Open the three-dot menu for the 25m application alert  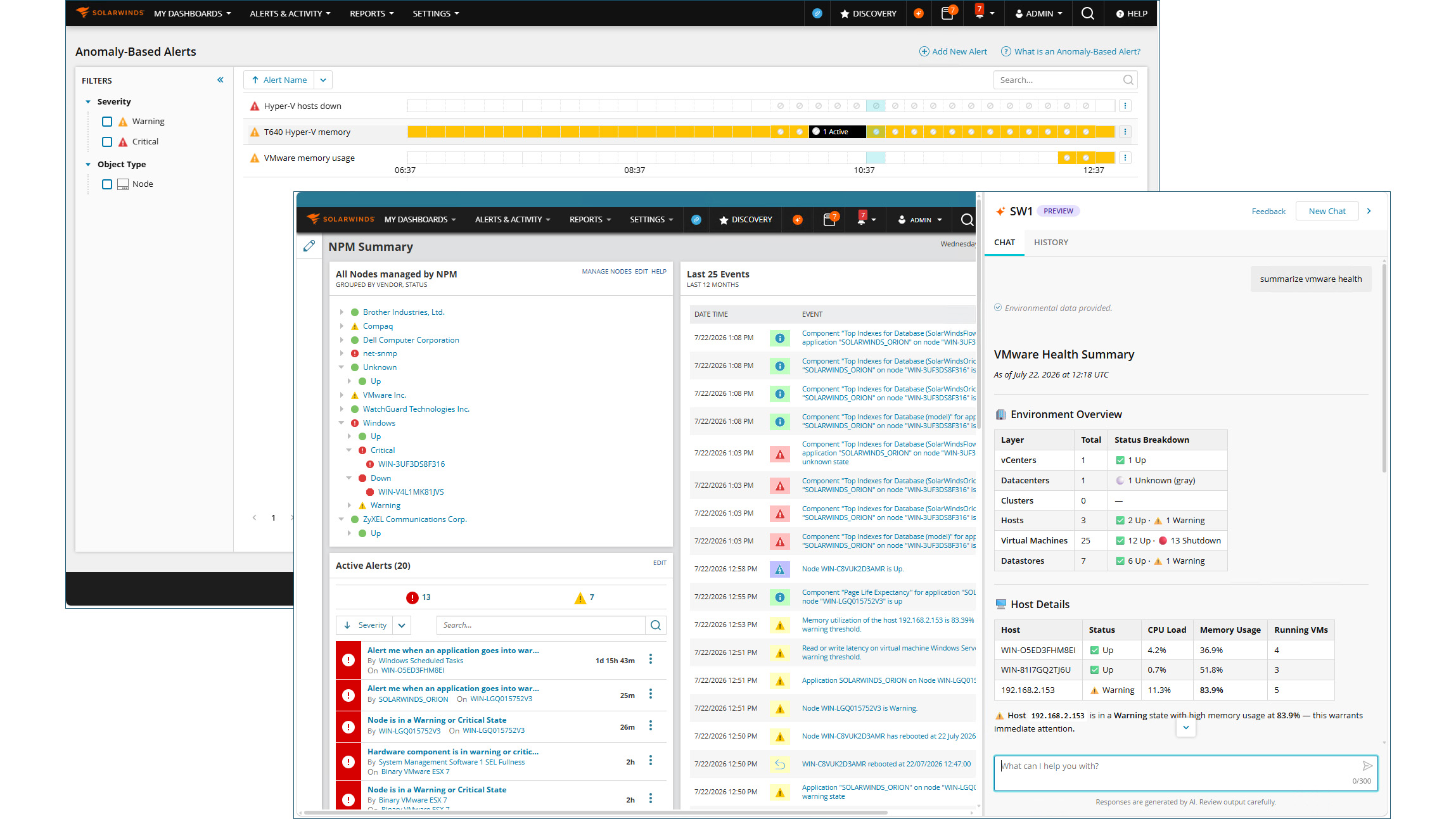tap(651, 694)
